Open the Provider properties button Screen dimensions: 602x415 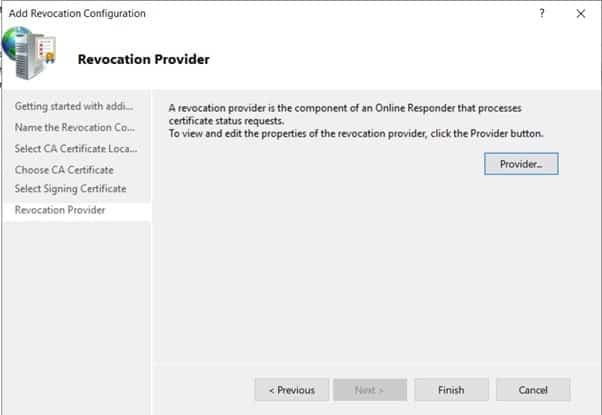point(520,164)
